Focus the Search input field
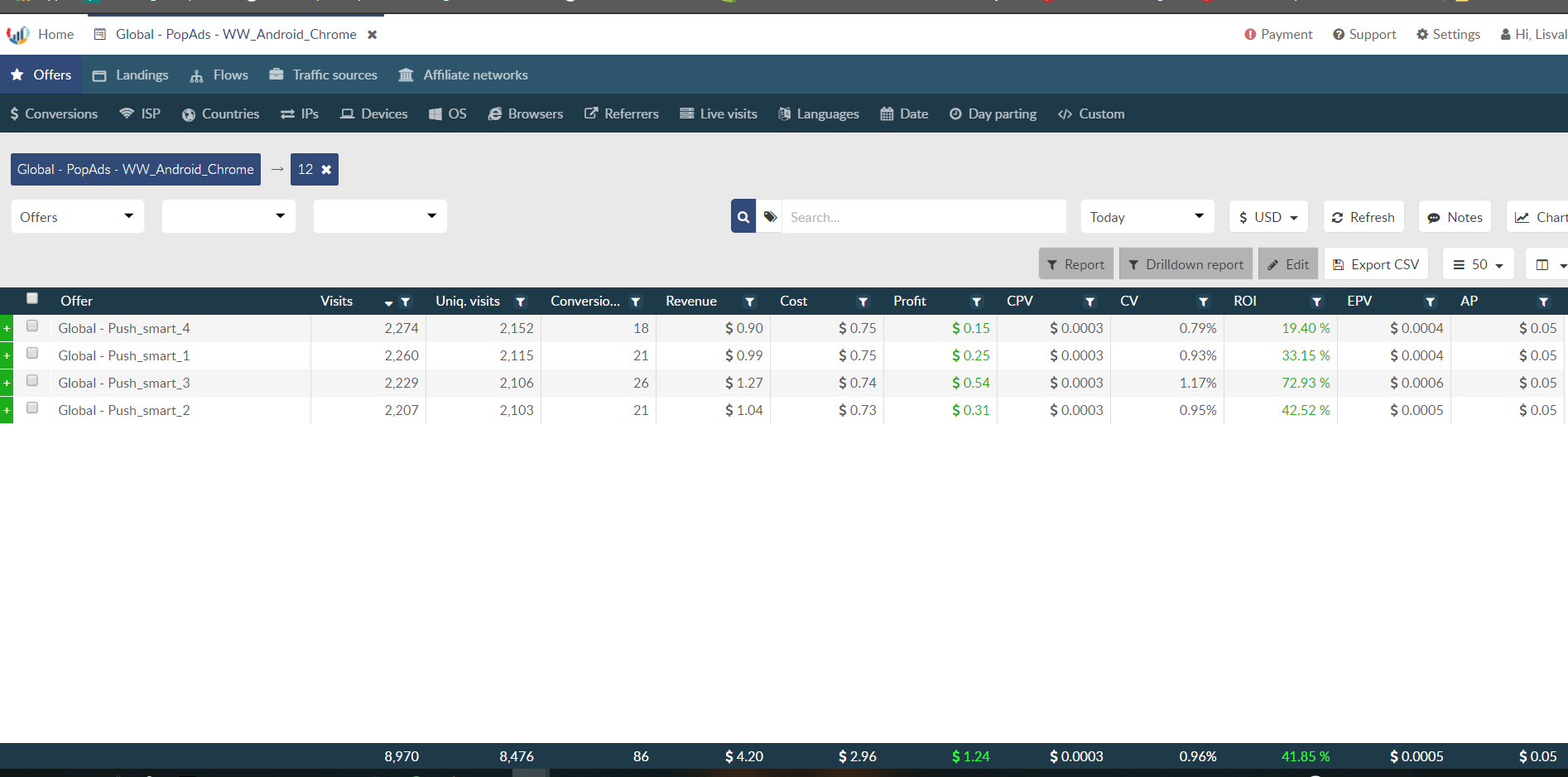This screenshot has height=777, width=1568. point(924,217)
